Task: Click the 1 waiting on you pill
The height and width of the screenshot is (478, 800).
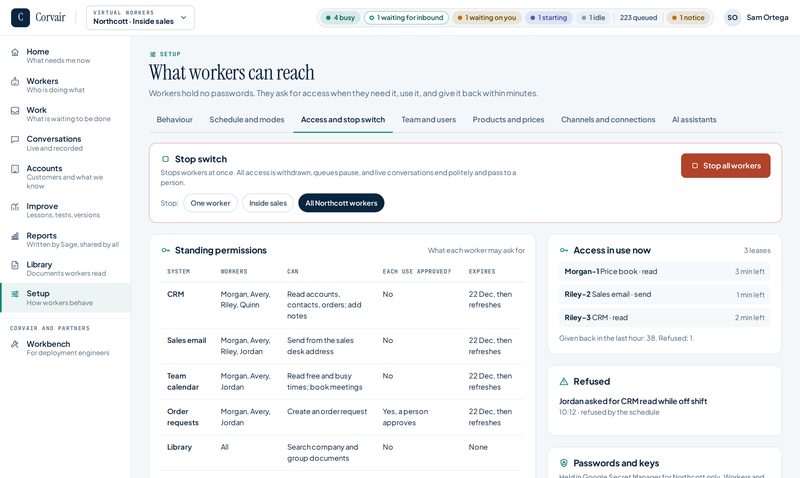Action: (486, 18)
